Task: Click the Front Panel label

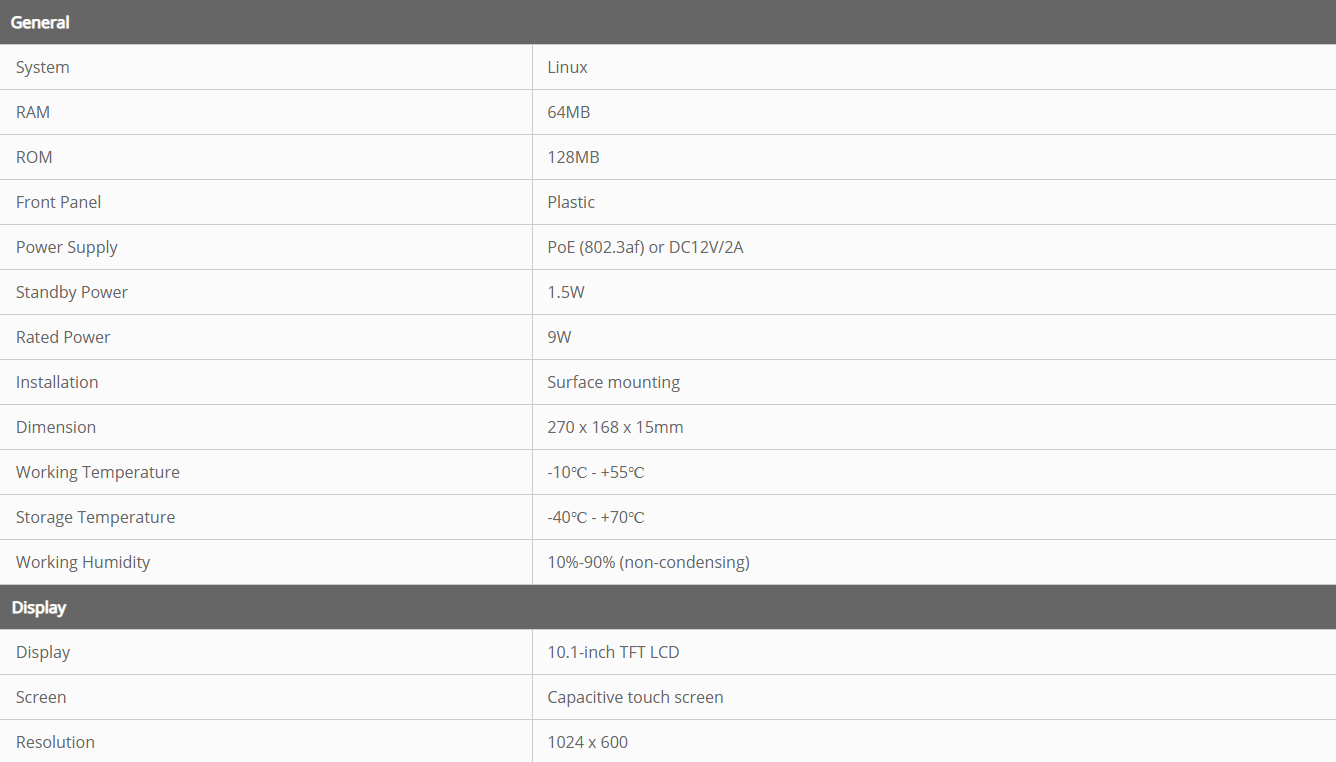Action: click(x=58, y=202)
